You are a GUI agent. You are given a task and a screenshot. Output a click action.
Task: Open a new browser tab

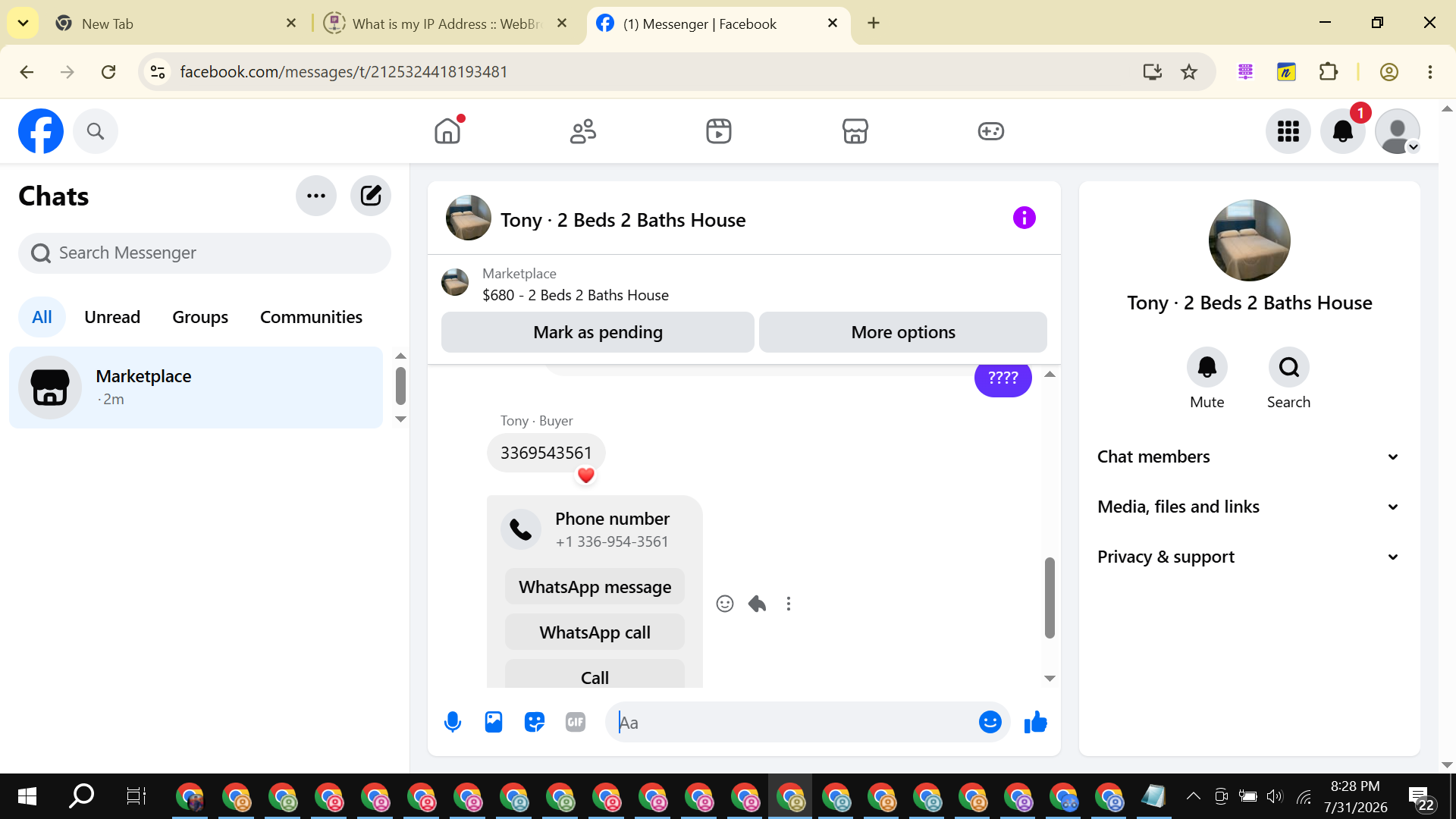point(874,24)
